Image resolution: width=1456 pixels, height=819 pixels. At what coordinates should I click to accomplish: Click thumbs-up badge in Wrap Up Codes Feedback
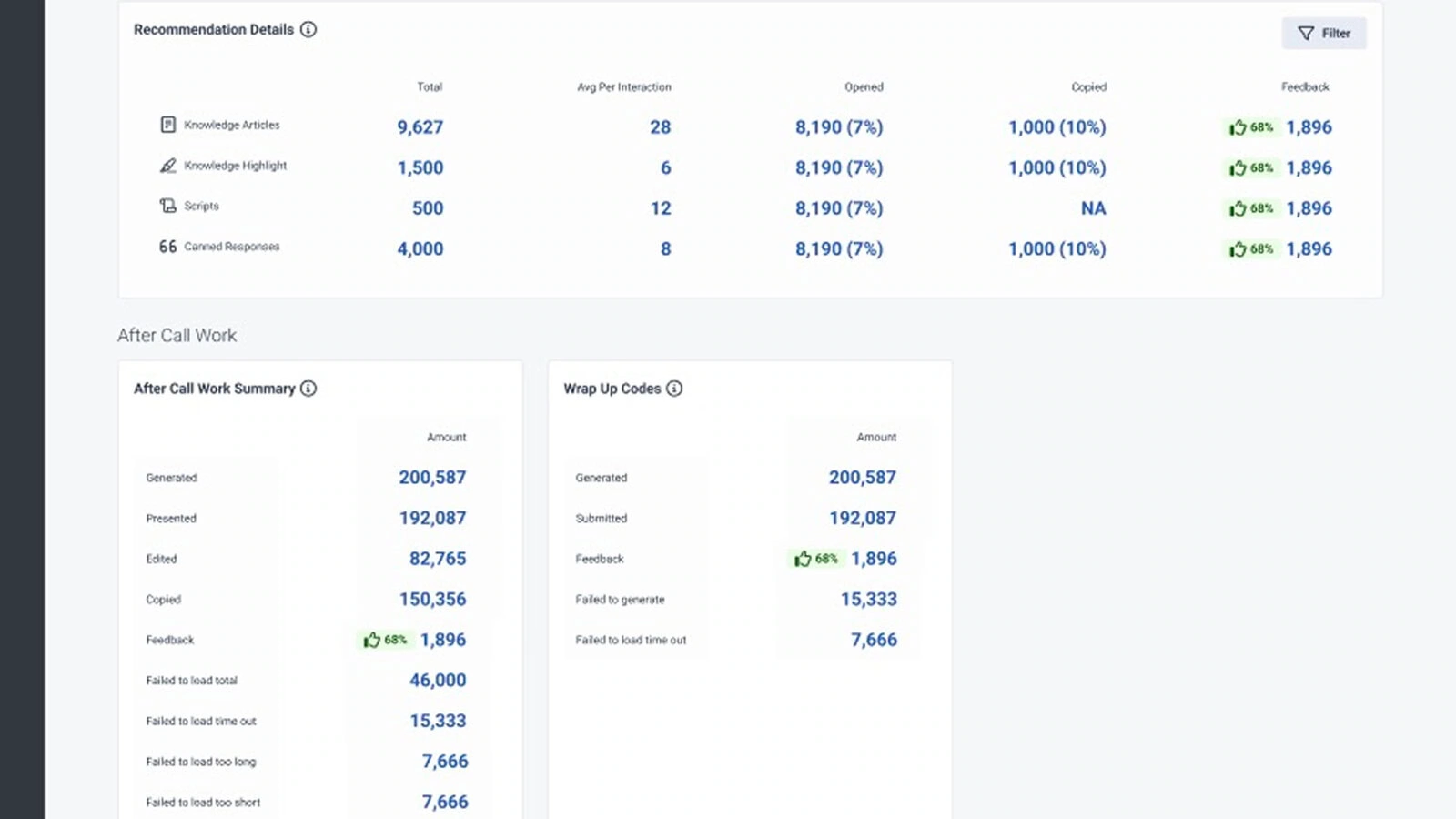[816, 559]
